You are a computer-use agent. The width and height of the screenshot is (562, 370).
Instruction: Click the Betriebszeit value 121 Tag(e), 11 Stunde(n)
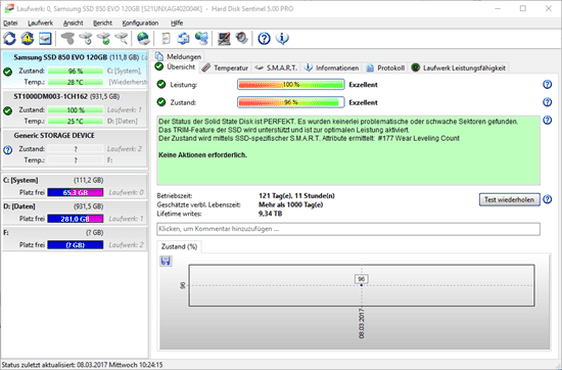point(296,196)
